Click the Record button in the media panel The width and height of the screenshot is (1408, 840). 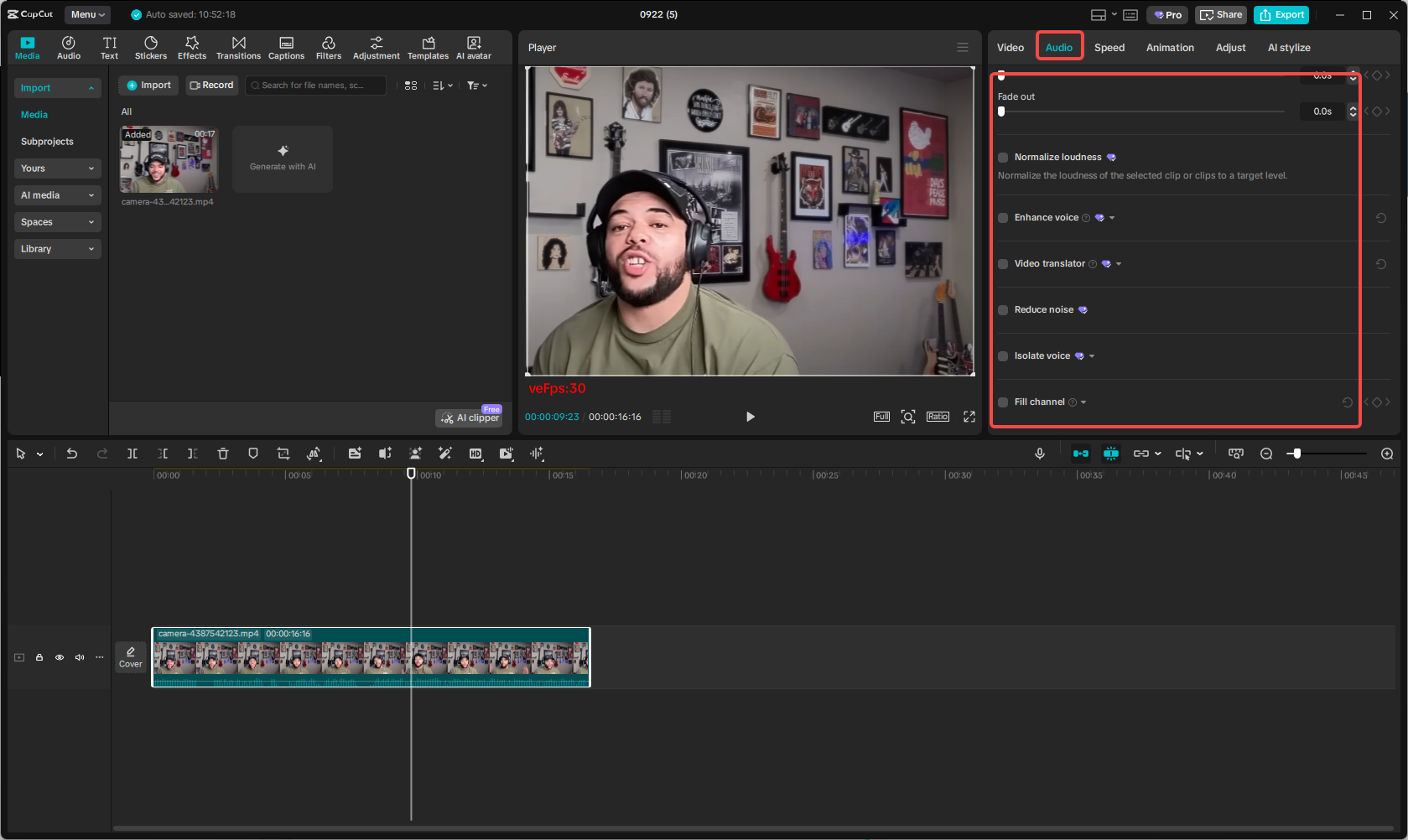[211, 85]
